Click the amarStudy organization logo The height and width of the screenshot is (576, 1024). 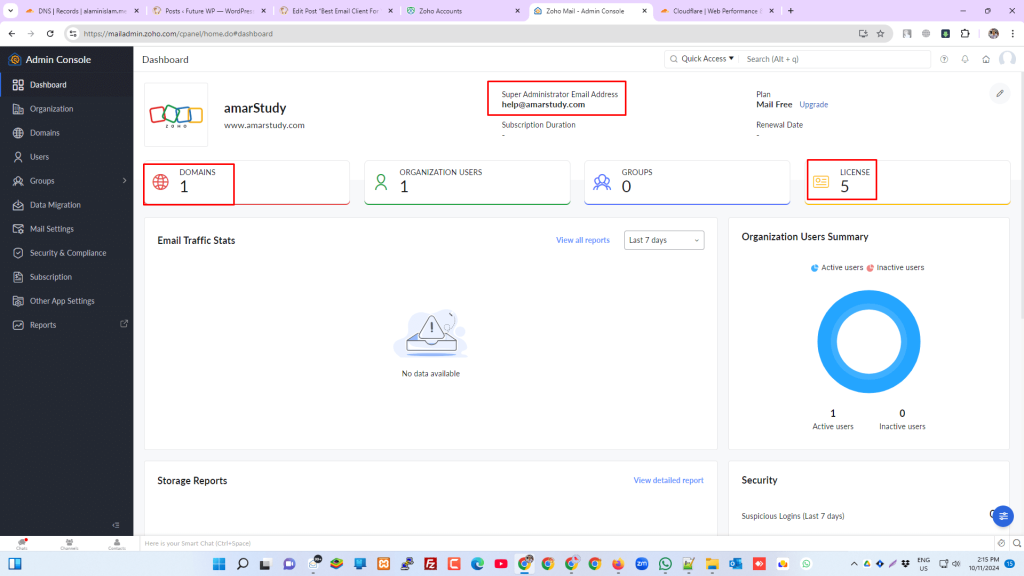click(x=176, y=115)
